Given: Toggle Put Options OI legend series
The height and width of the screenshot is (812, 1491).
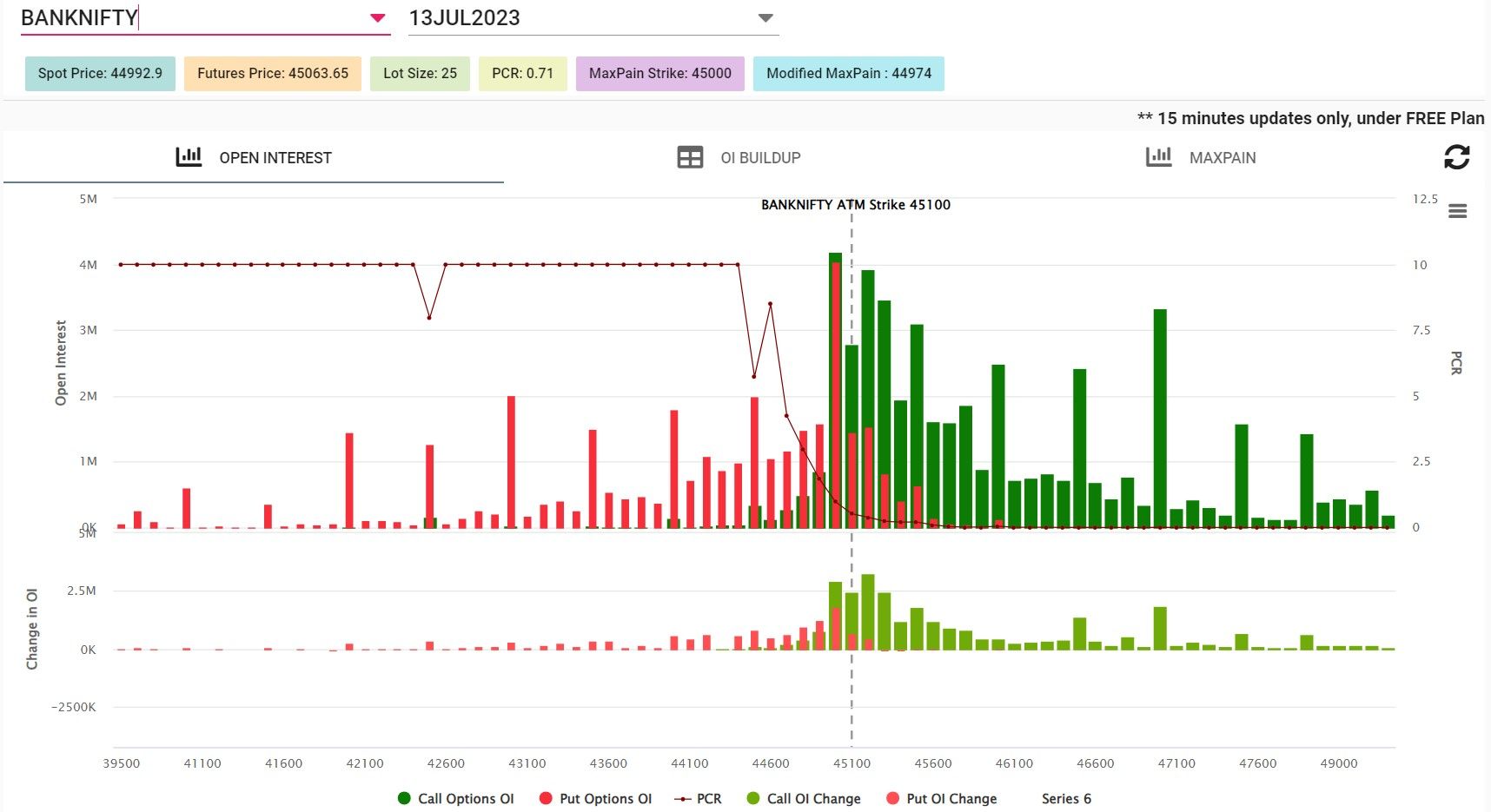Looking at the screenshot, I should pos(596,798).
